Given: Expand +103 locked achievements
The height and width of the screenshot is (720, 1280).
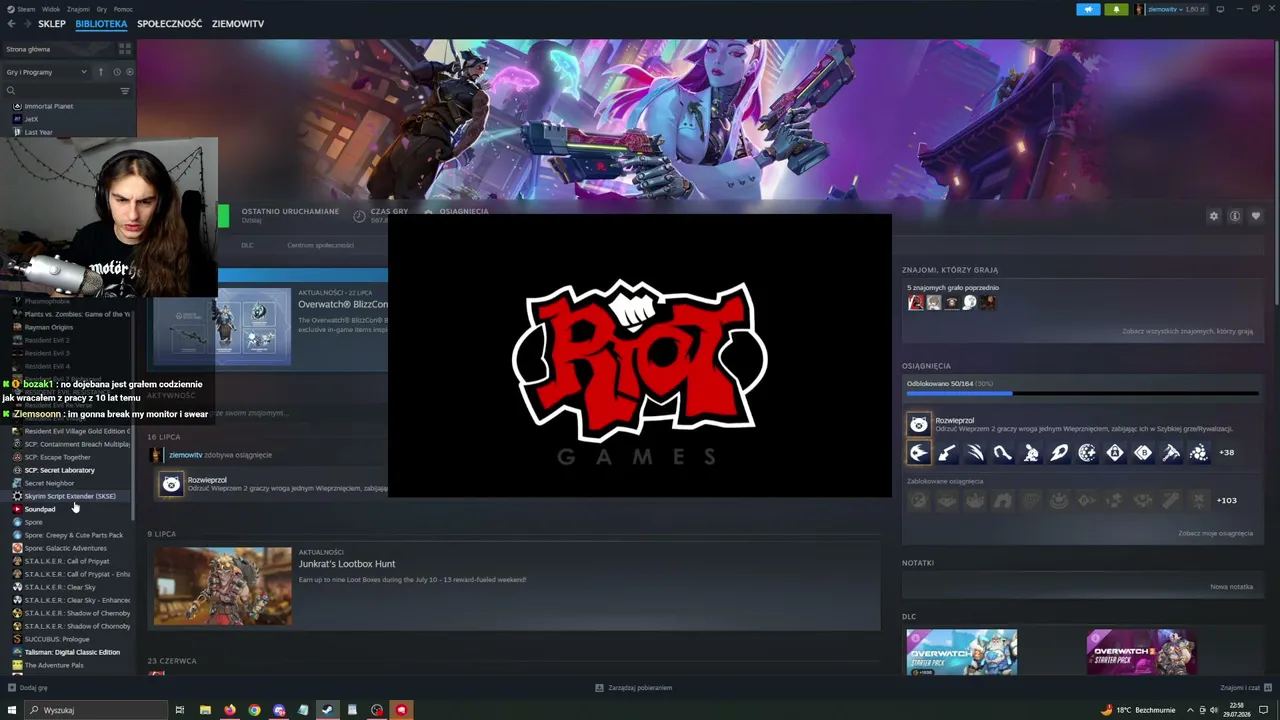Looking at the screenshot, I should coord(1226,500).
